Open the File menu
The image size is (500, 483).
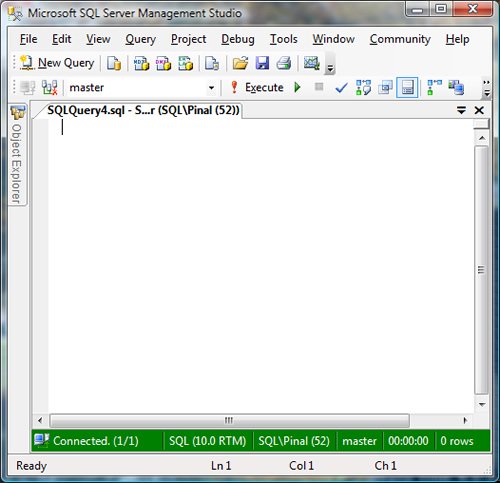click(28, 39)
